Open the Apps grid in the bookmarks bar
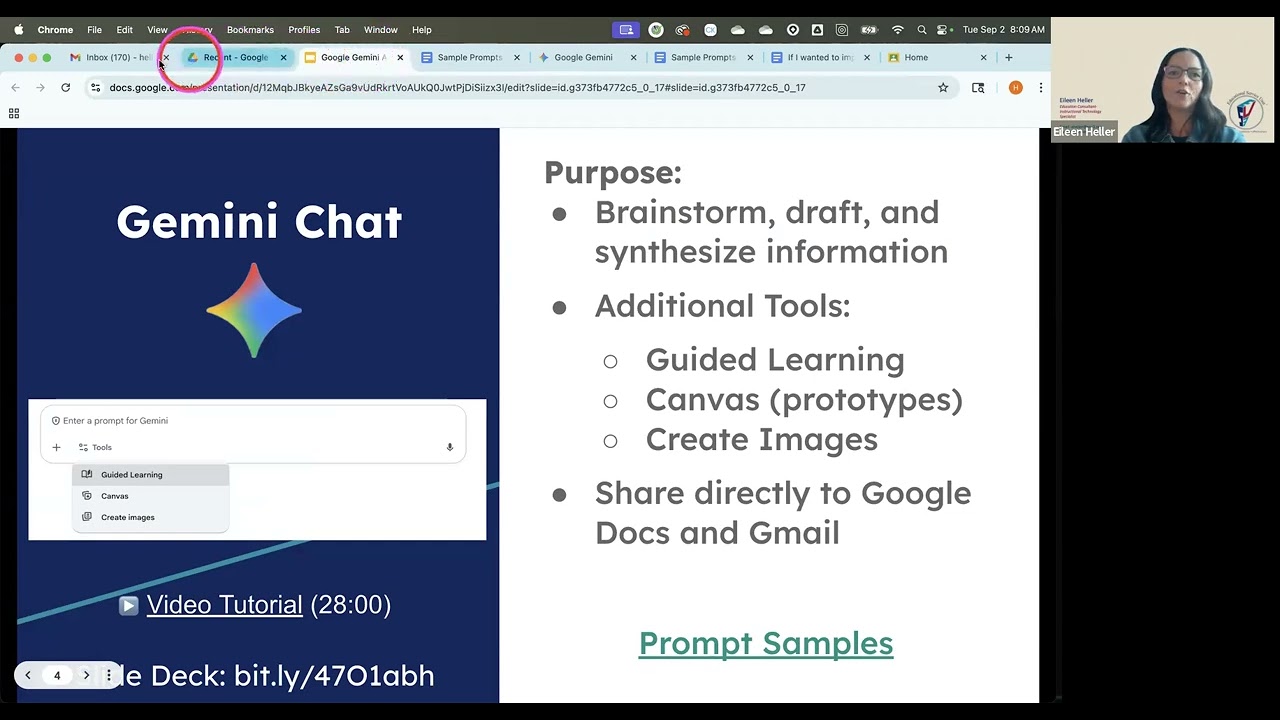The height and width of the screenshot is (720, 1280). point(14,113)
